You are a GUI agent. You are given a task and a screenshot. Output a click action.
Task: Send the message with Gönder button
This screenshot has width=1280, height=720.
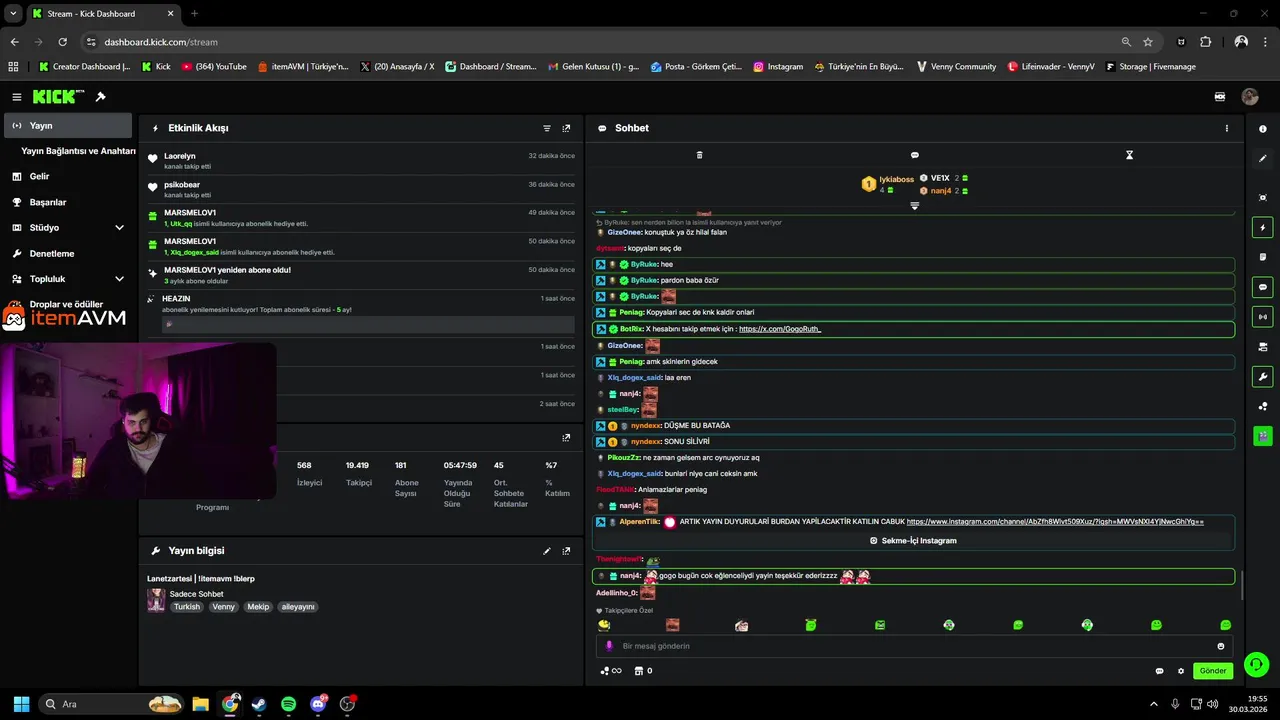coord(1213,671)
